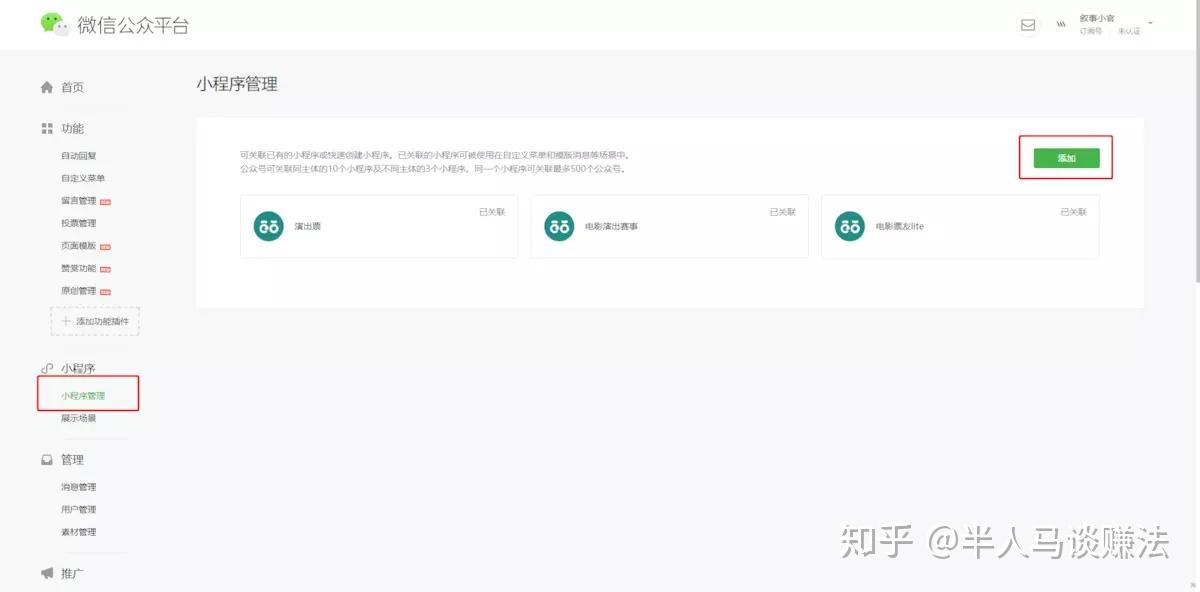Click the inbox icon beside 管理
This screenshot has width=1200, height=592.
pyautogui.click(x=46, y=460)
